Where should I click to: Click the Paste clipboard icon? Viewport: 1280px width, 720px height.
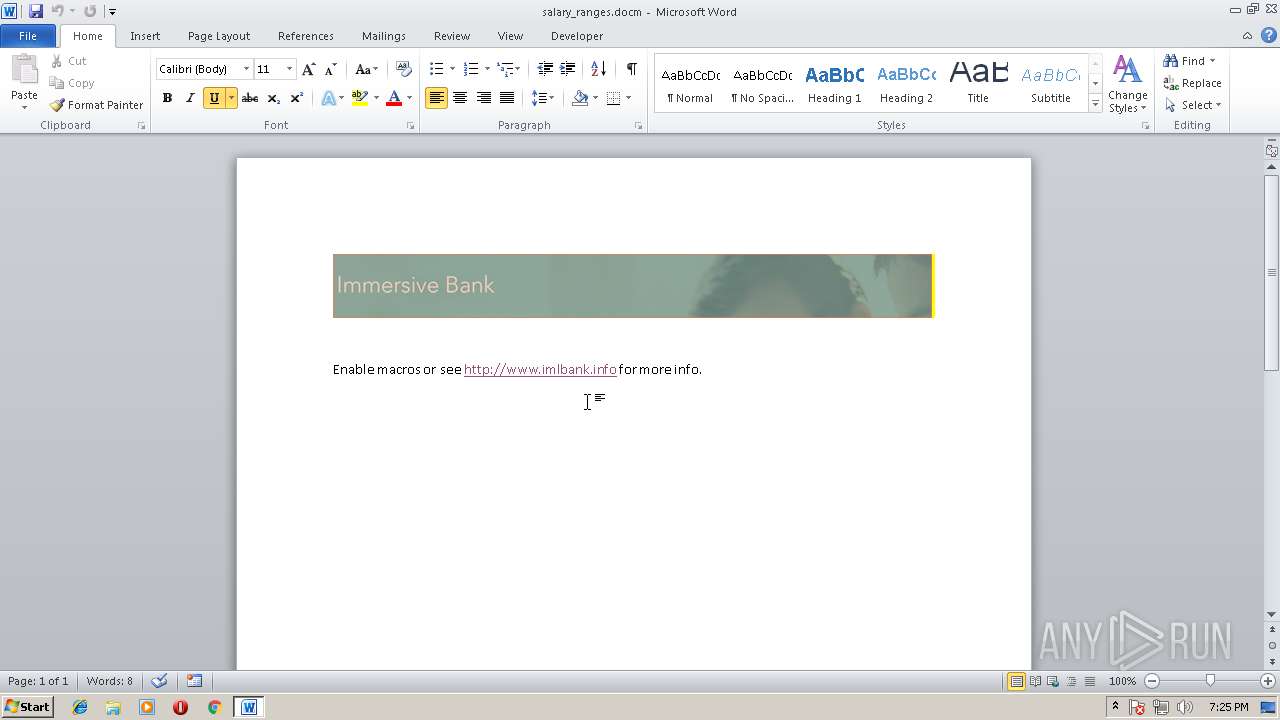[24, 70]
